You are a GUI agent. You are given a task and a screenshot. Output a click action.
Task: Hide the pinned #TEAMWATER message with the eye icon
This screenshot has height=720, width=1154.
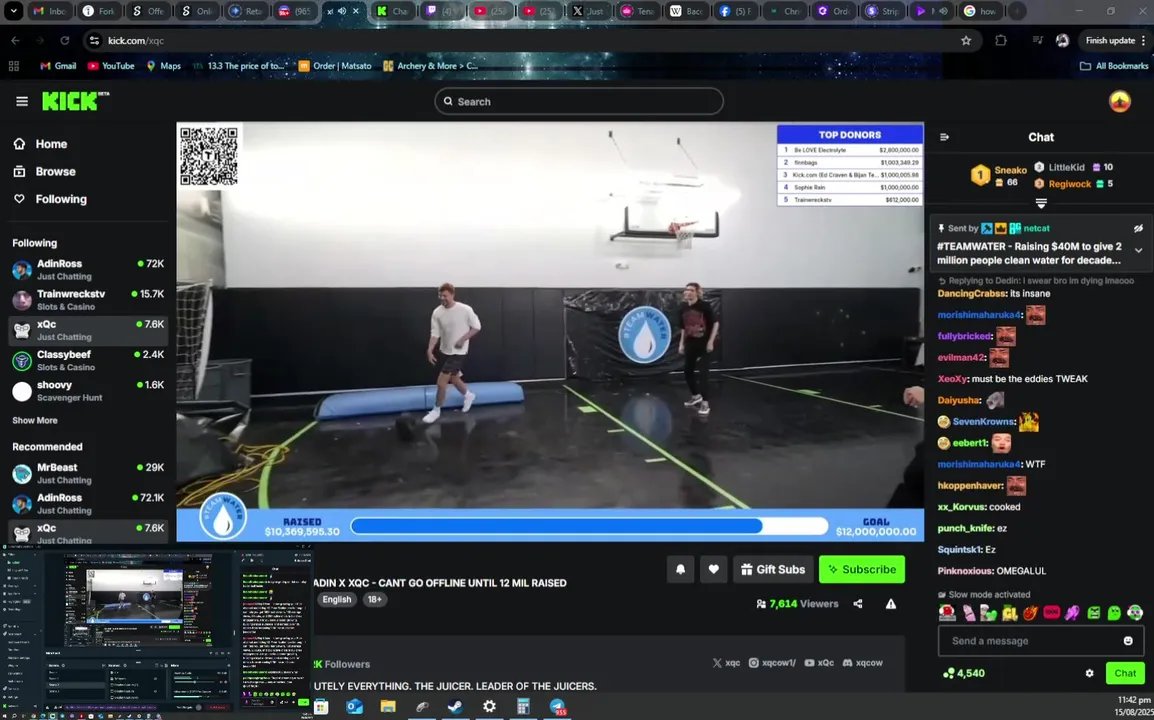pyautogui.click(x=1138, y=228)
